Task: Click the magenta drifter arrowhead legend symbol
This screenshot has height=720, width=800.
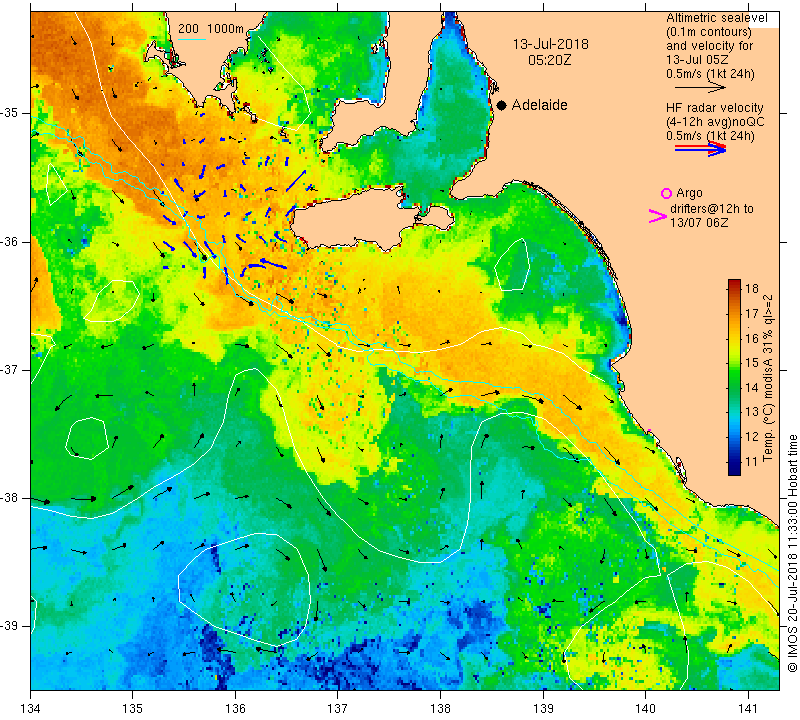Action: [658, 216]
